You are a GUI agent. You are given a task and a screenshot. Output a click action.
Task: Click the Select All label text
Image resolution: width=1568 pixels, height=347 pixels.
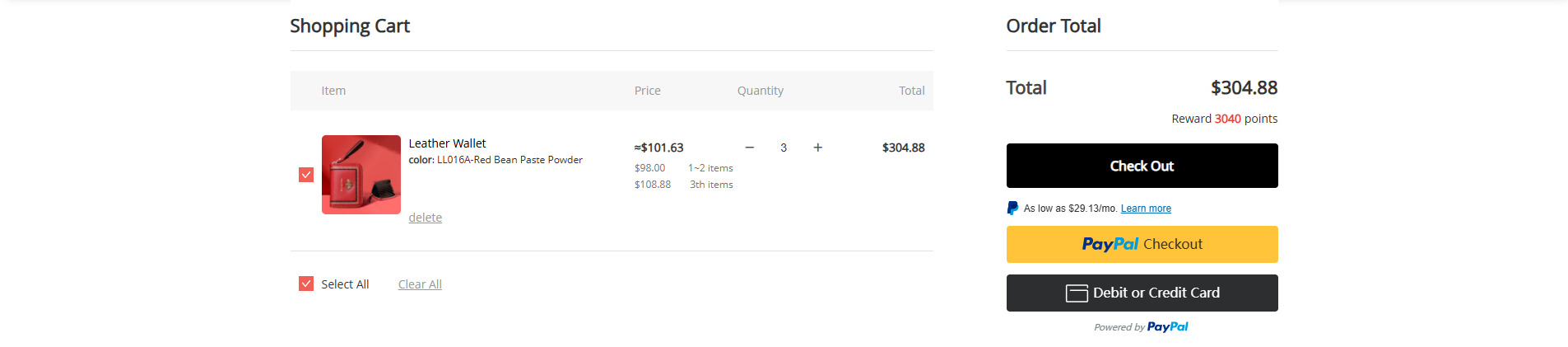pyautogui.click(x=345, y=284)
